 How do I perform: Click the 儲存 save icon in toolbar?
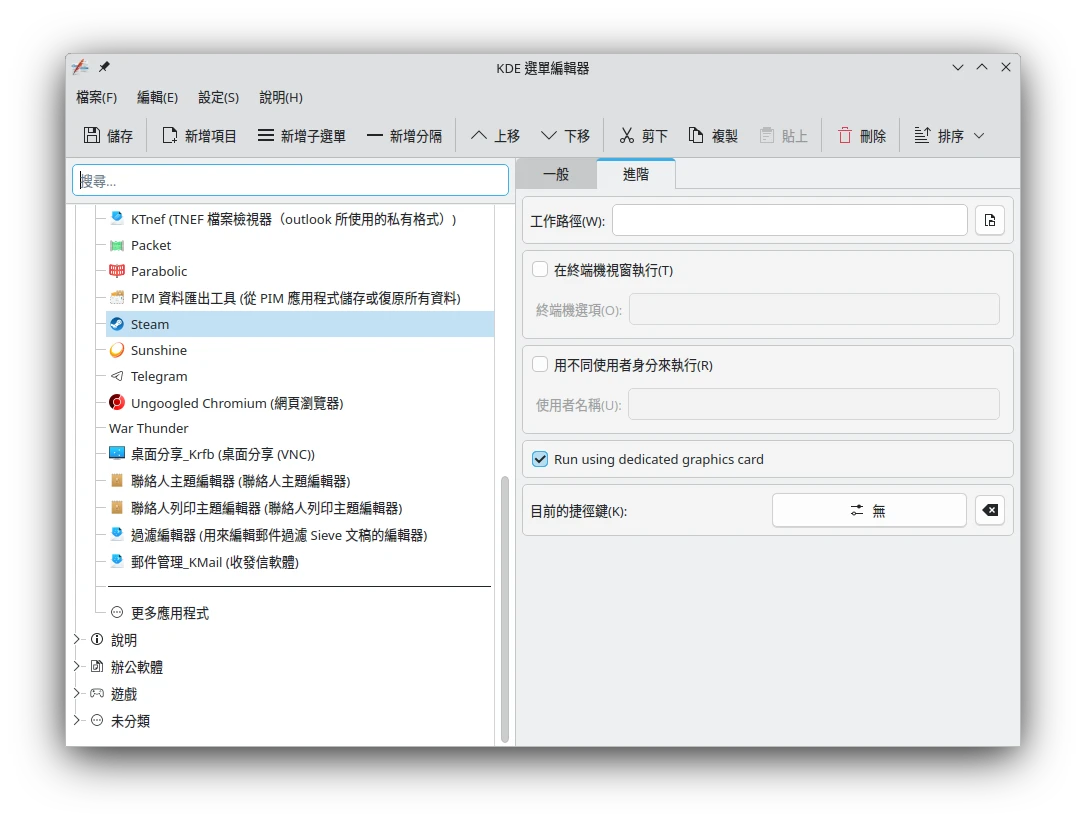click(x=92, y=136)
